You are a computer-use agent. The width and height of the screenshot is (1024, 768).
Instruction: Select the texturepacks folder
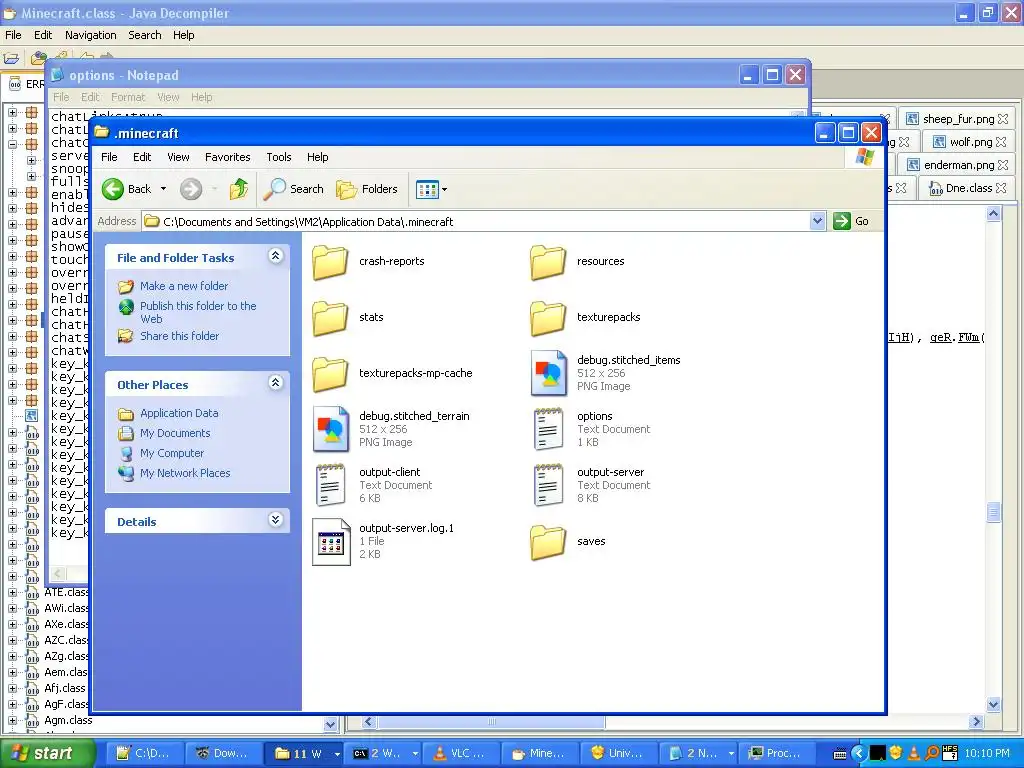point(586,318)
